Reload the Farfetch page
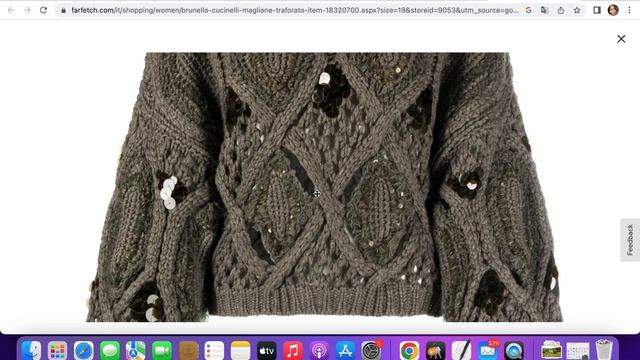The width and height of the screenshot is (640, 360). click(43, 10)
